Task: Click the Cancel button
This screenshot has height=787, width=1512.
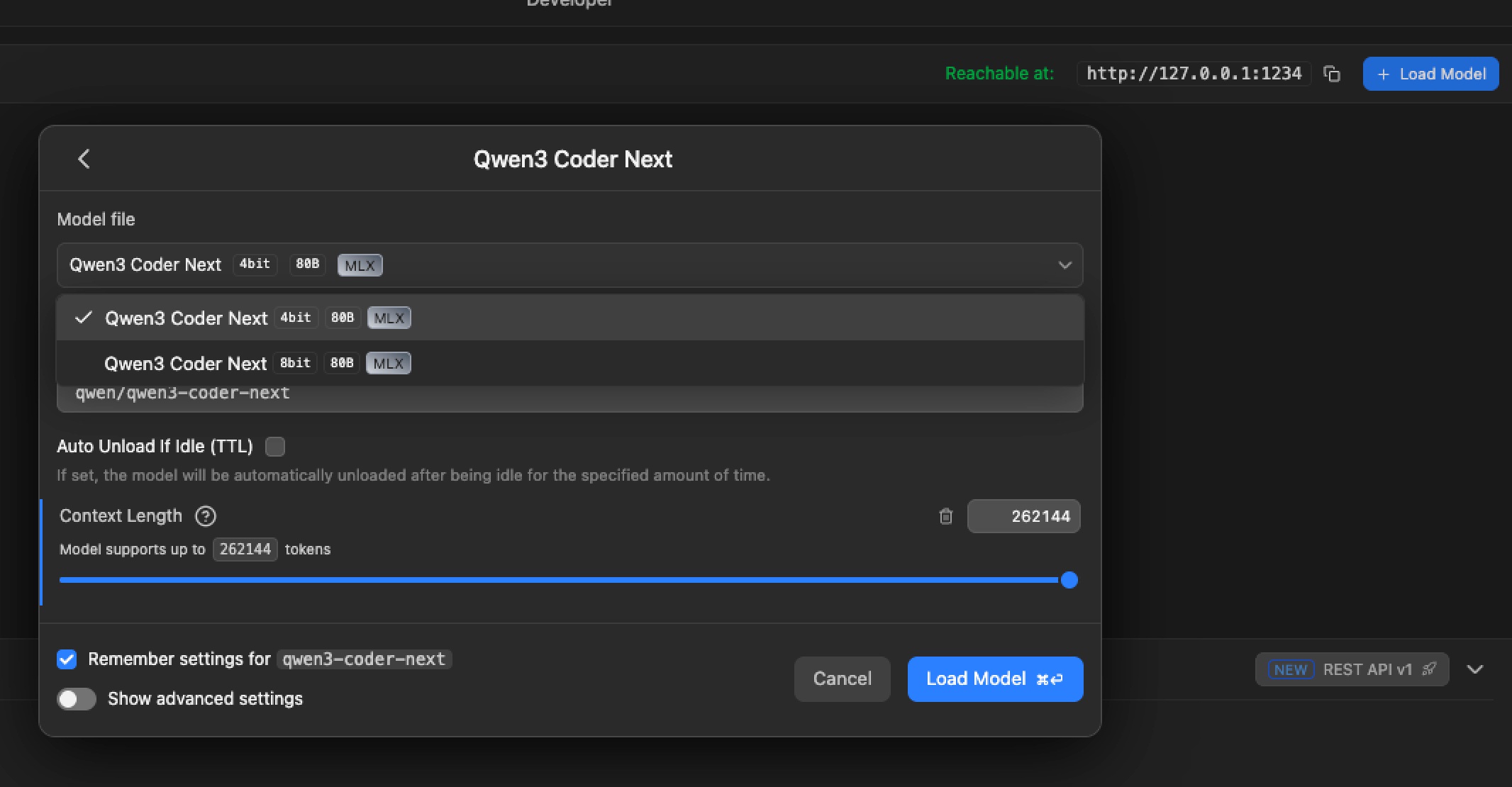Action: point(842,679)
